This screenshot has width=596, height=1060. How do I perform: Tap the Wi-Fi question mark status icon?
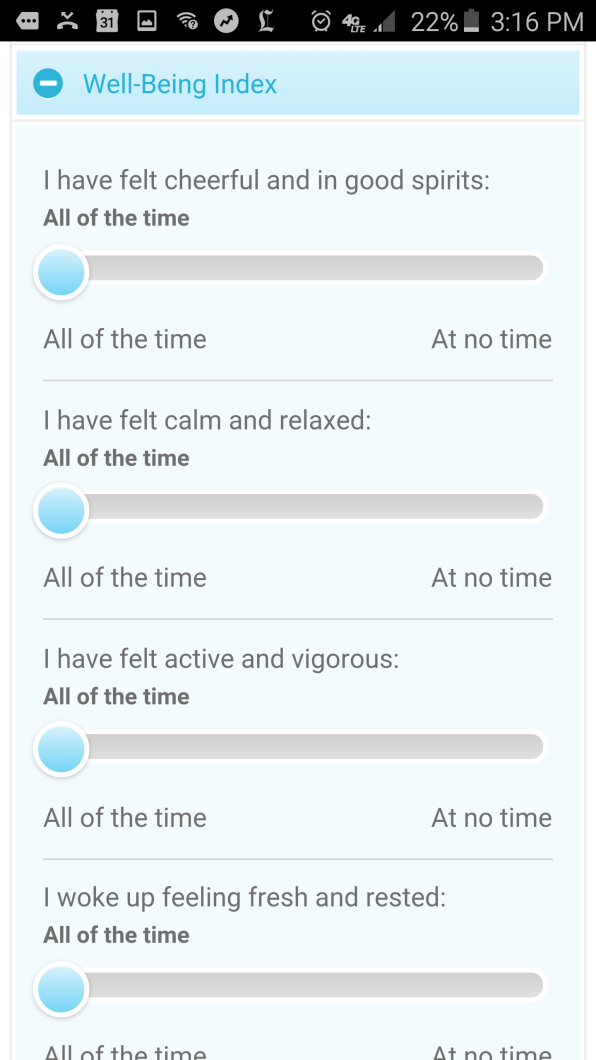(187, 22)
